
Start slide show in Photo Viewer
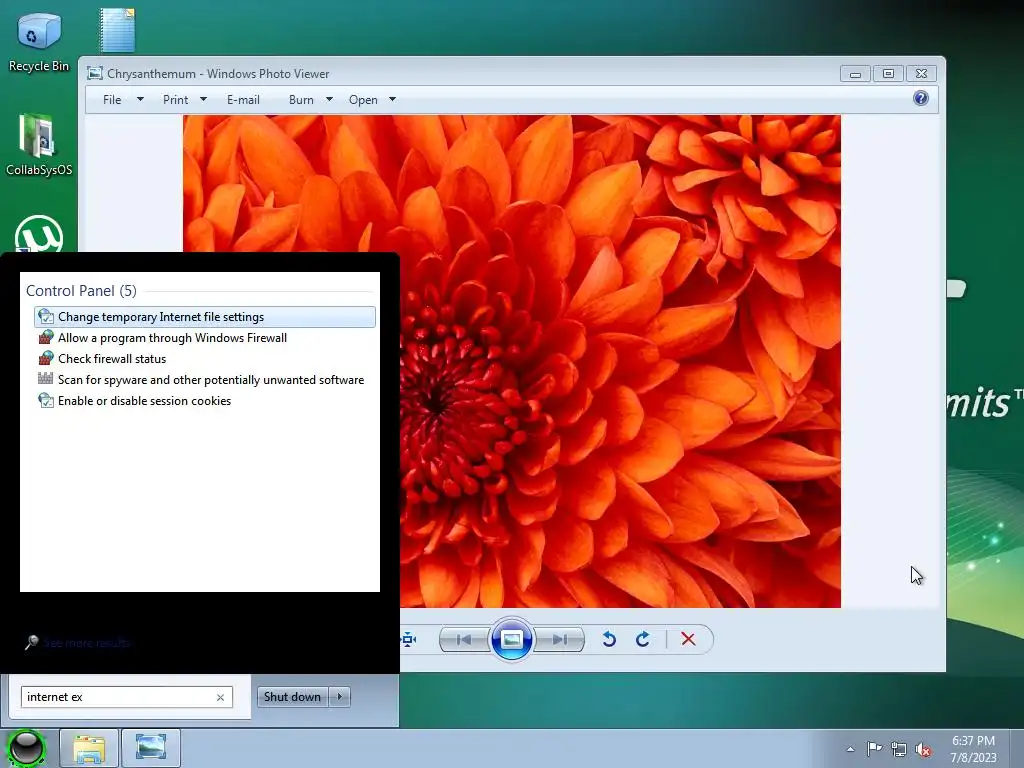point(511,639)
